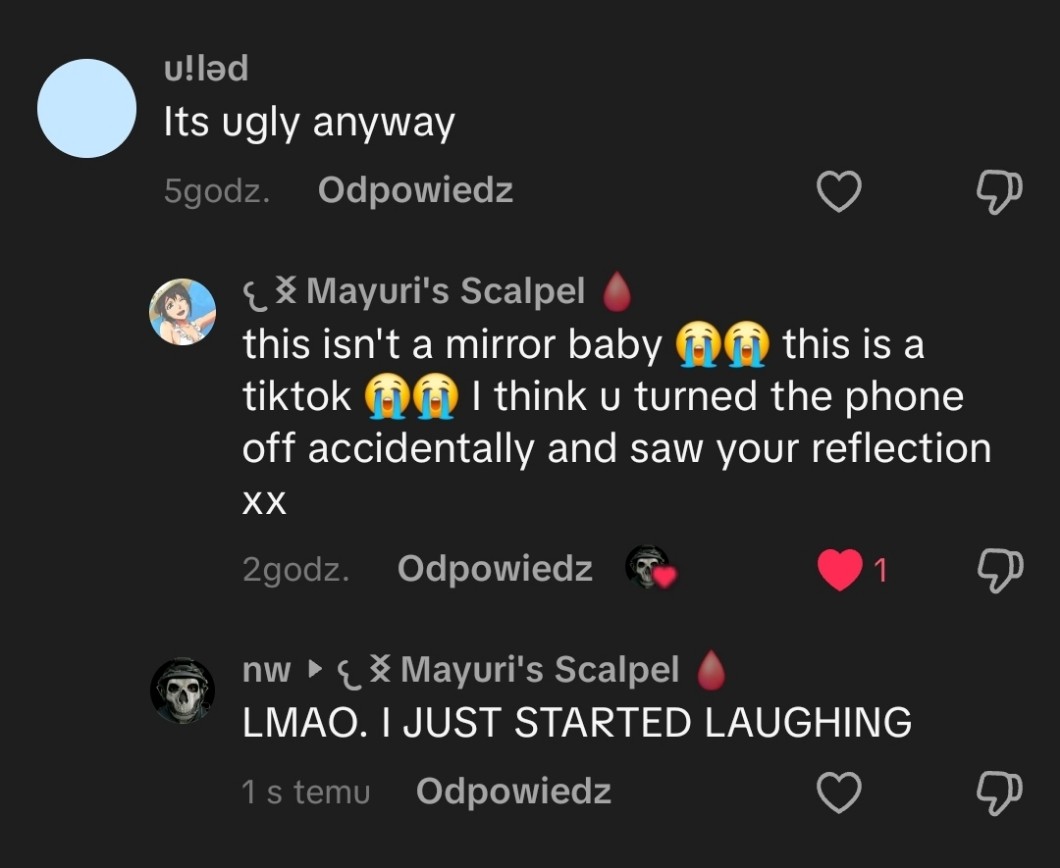
Task: Tap the Mayuri's Scalpel mention in nw's reply
Action: pos(540,670)
